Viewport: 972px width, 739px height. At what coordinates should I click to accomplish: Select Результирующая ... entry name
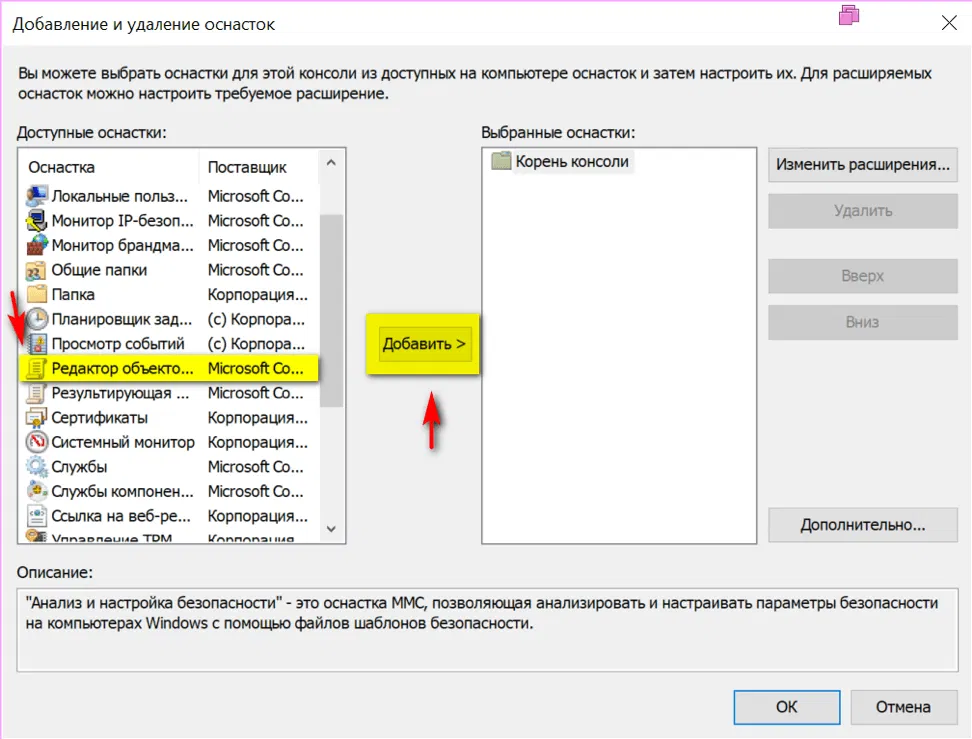coord(120,393)
